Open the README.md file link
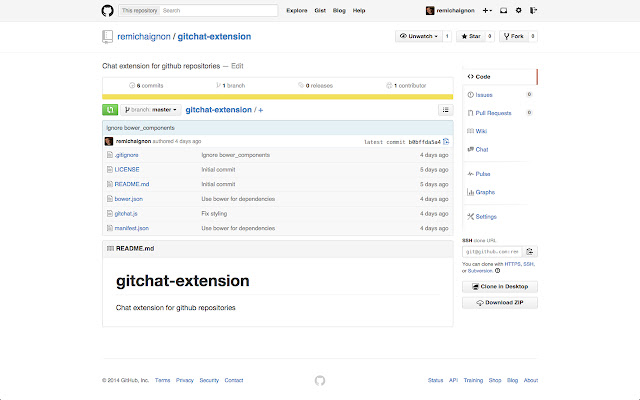The image size is (640, 400). point(132,184)
